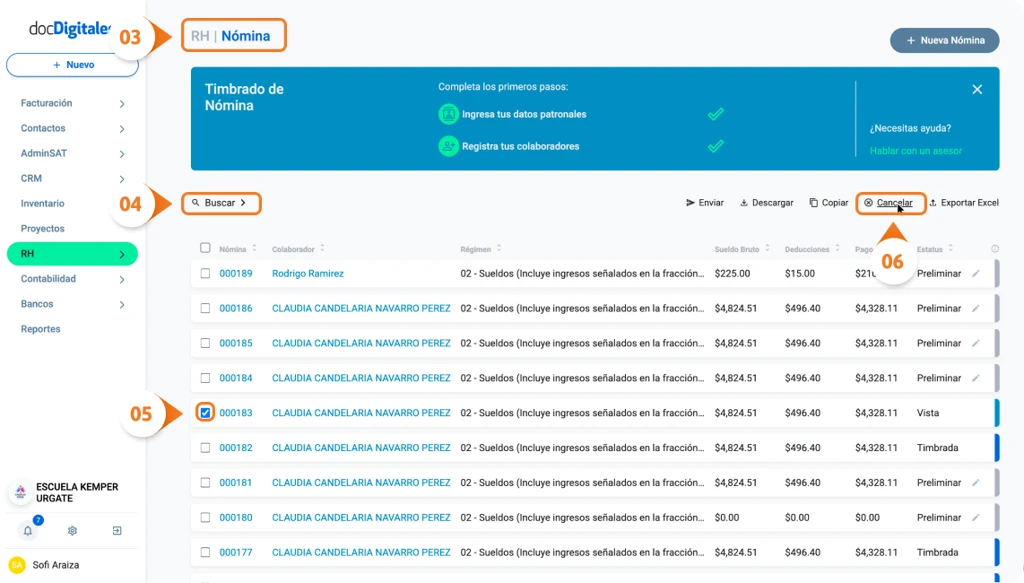Click the docDigitales logo
This screenshot has height=583, width=1024.
coord(70,29)
